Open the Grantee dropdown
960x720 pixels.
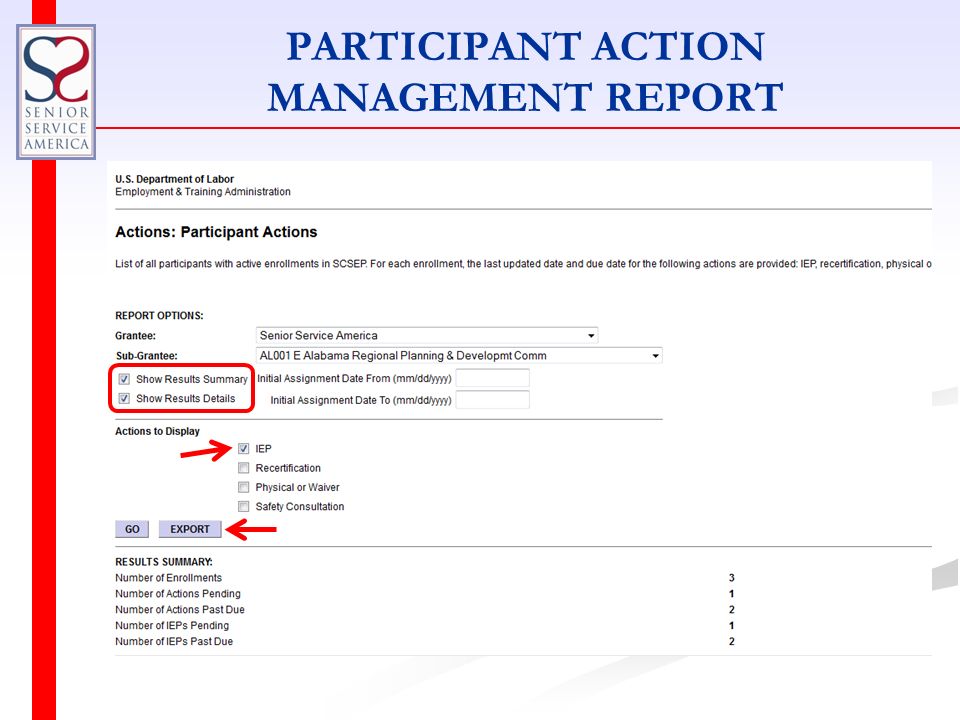[x=427, y=336]
